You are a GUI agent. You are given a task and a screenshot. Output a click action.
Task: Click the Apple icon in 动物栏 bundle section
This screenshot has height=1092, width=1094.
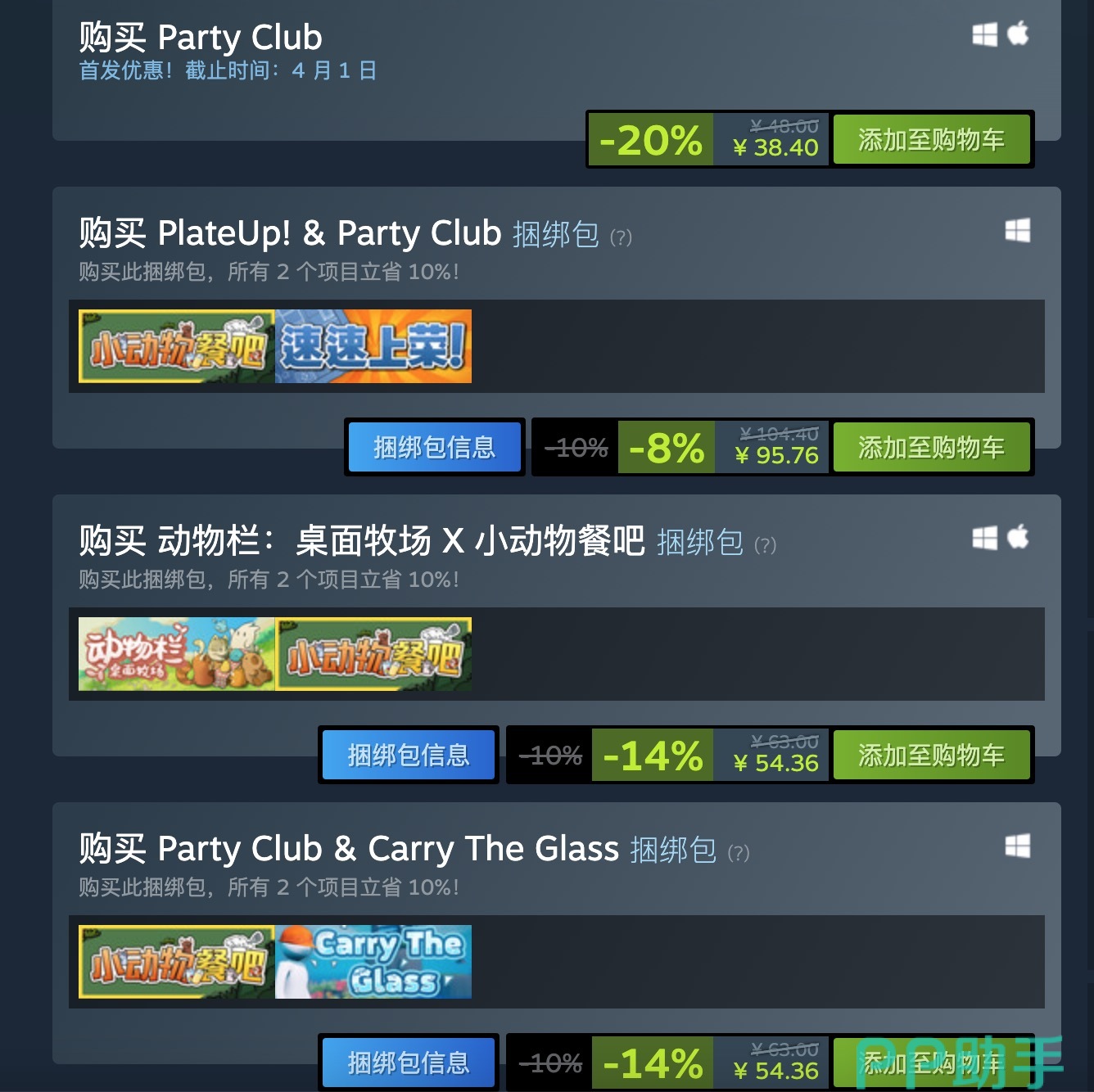[x=1018, y=537]
